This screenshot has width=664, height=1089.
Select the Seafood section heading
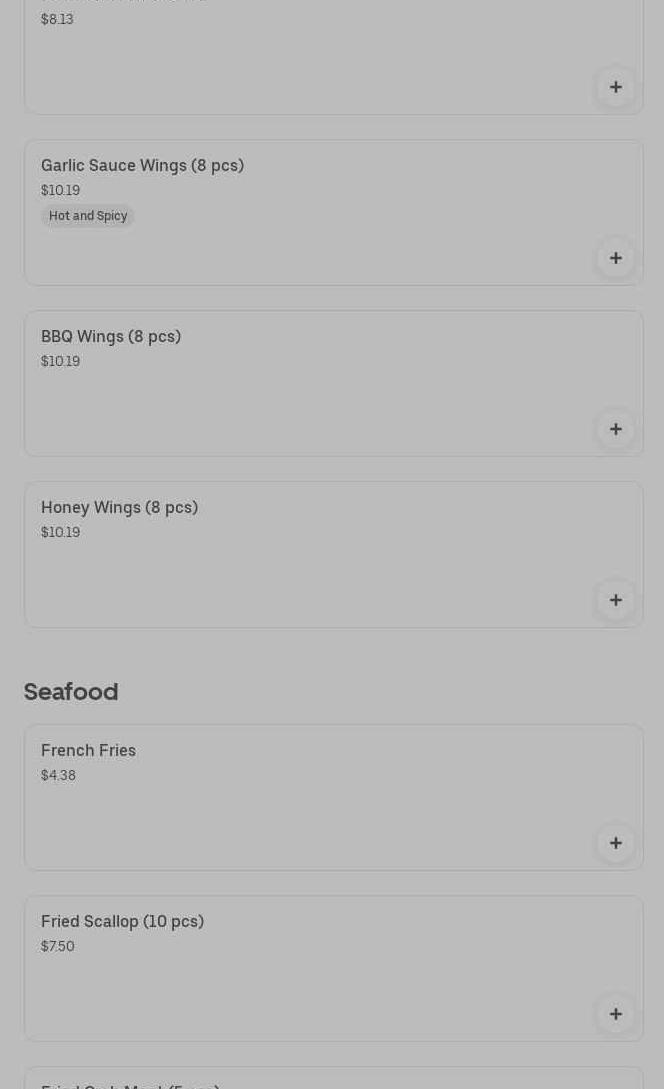[x=71, y=691]
